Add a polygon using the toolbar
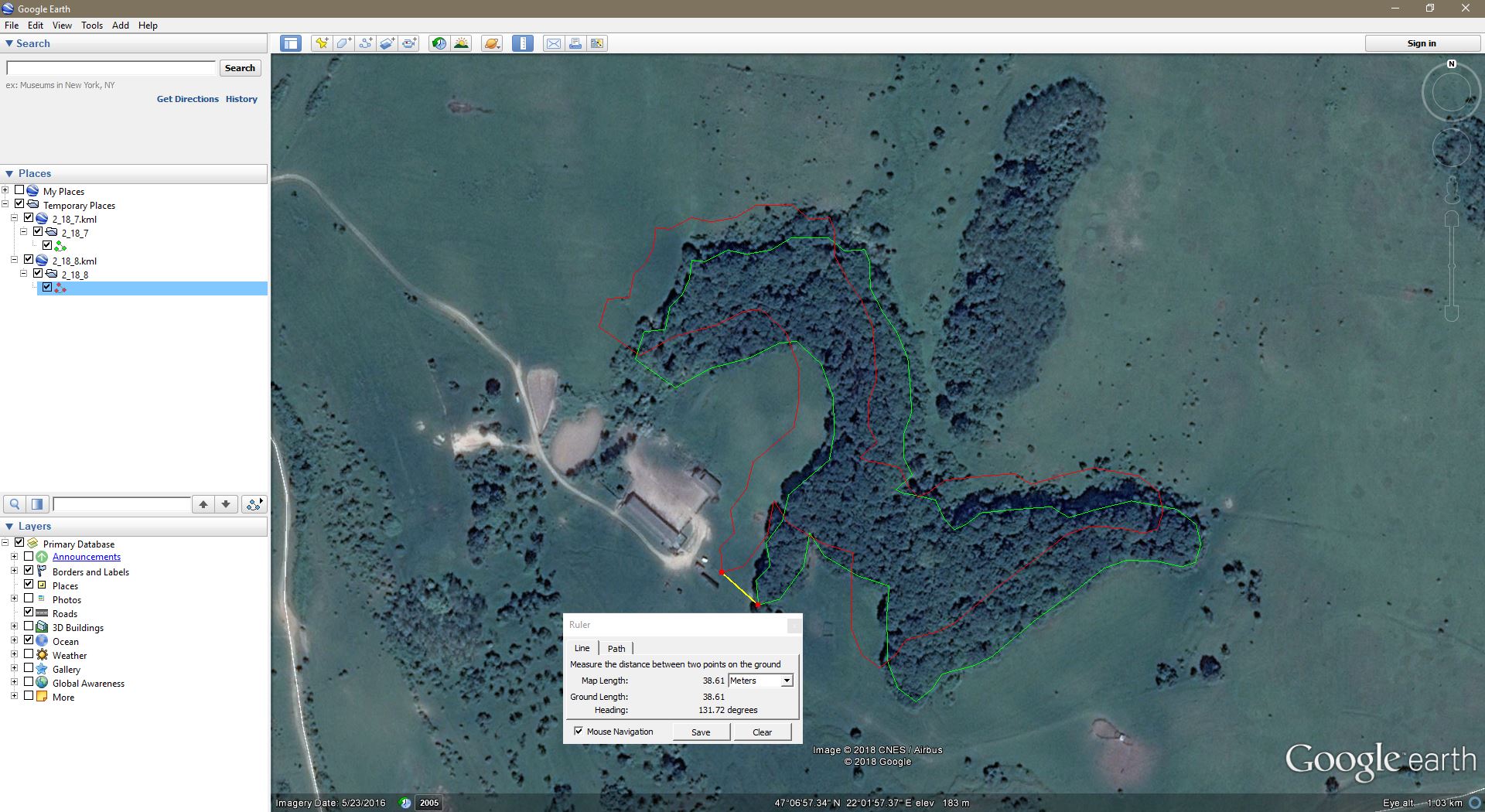 (x=343, y=43)
